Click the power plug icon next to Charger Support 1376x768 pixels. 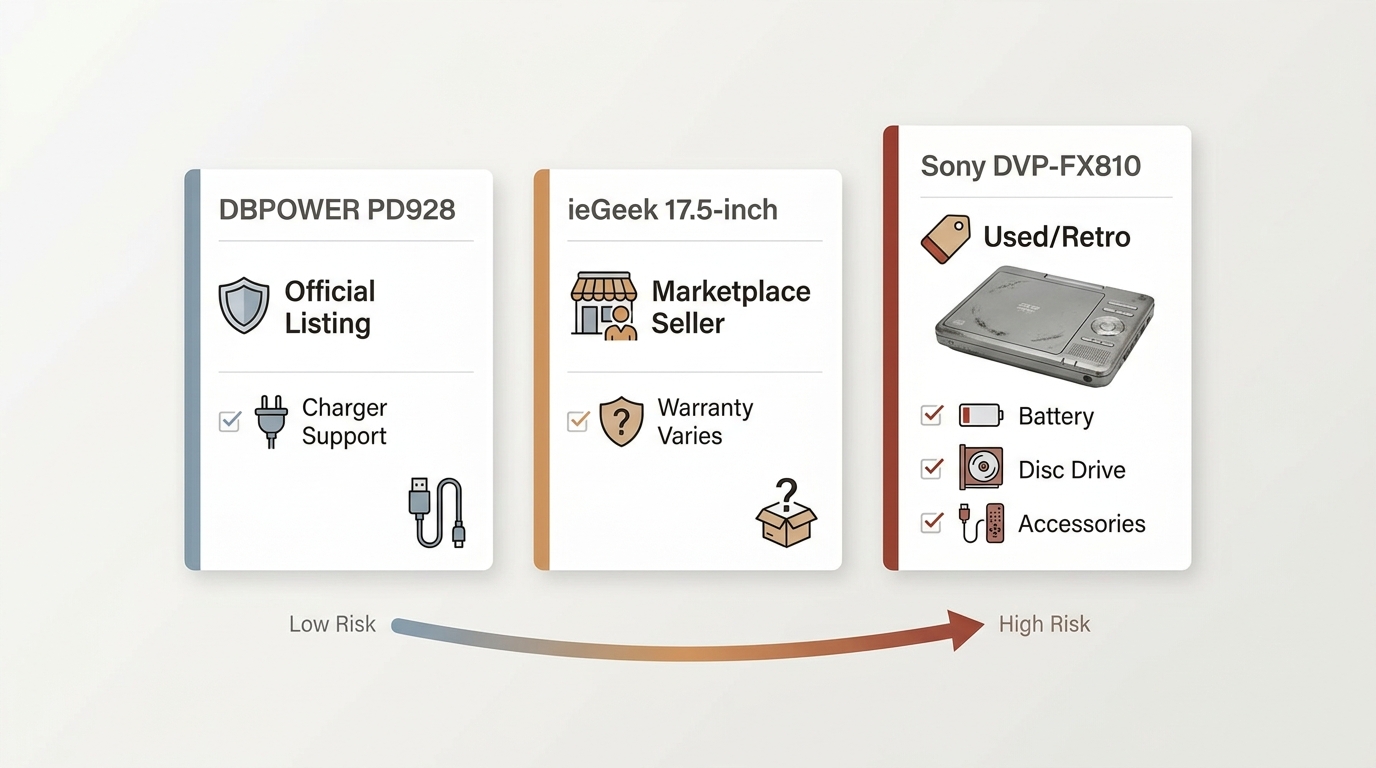271,421
